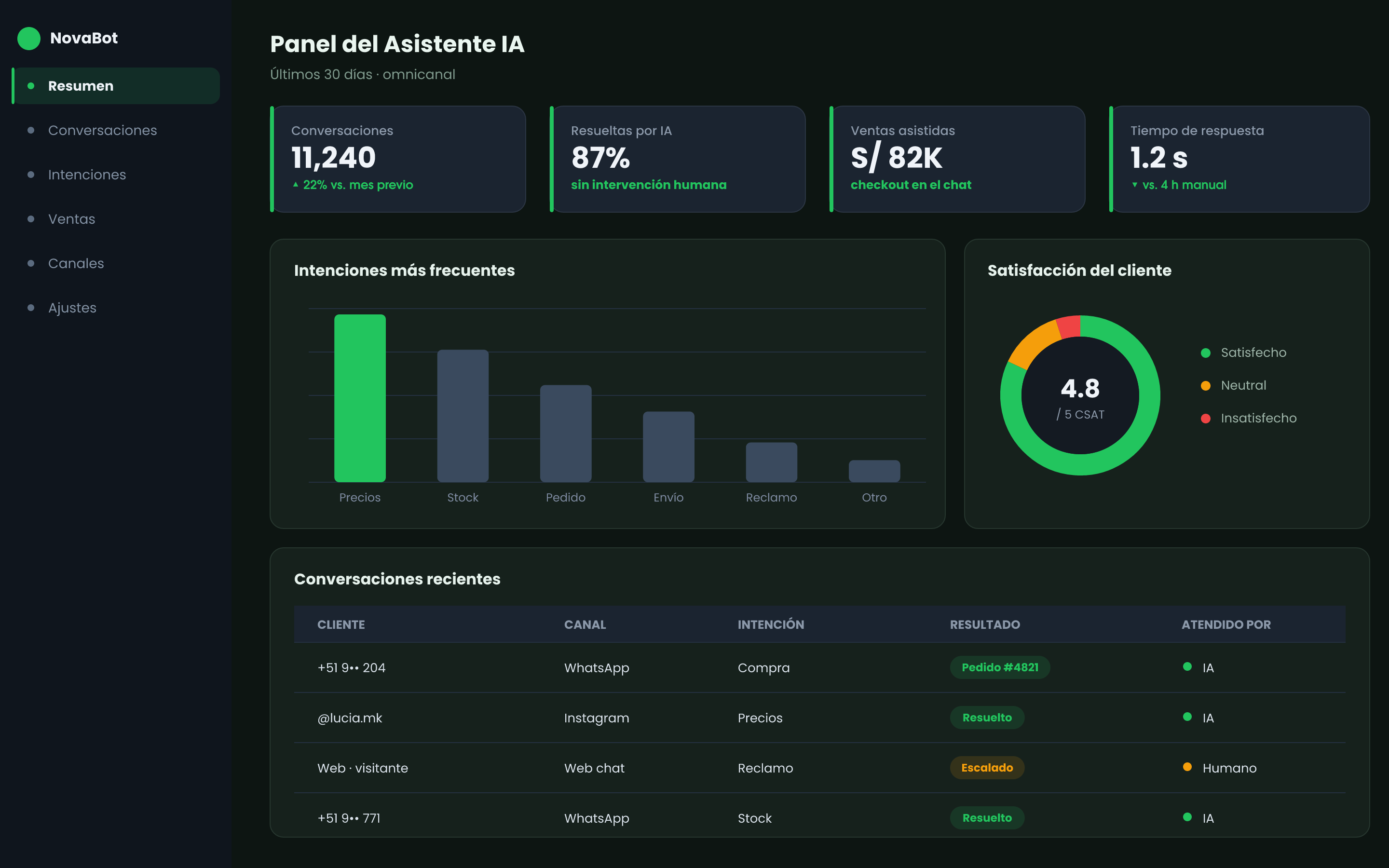The width and height of the screenshot is (1389, 868).
Task: Select the Web · visitante client cell
Action: [363, 768]
